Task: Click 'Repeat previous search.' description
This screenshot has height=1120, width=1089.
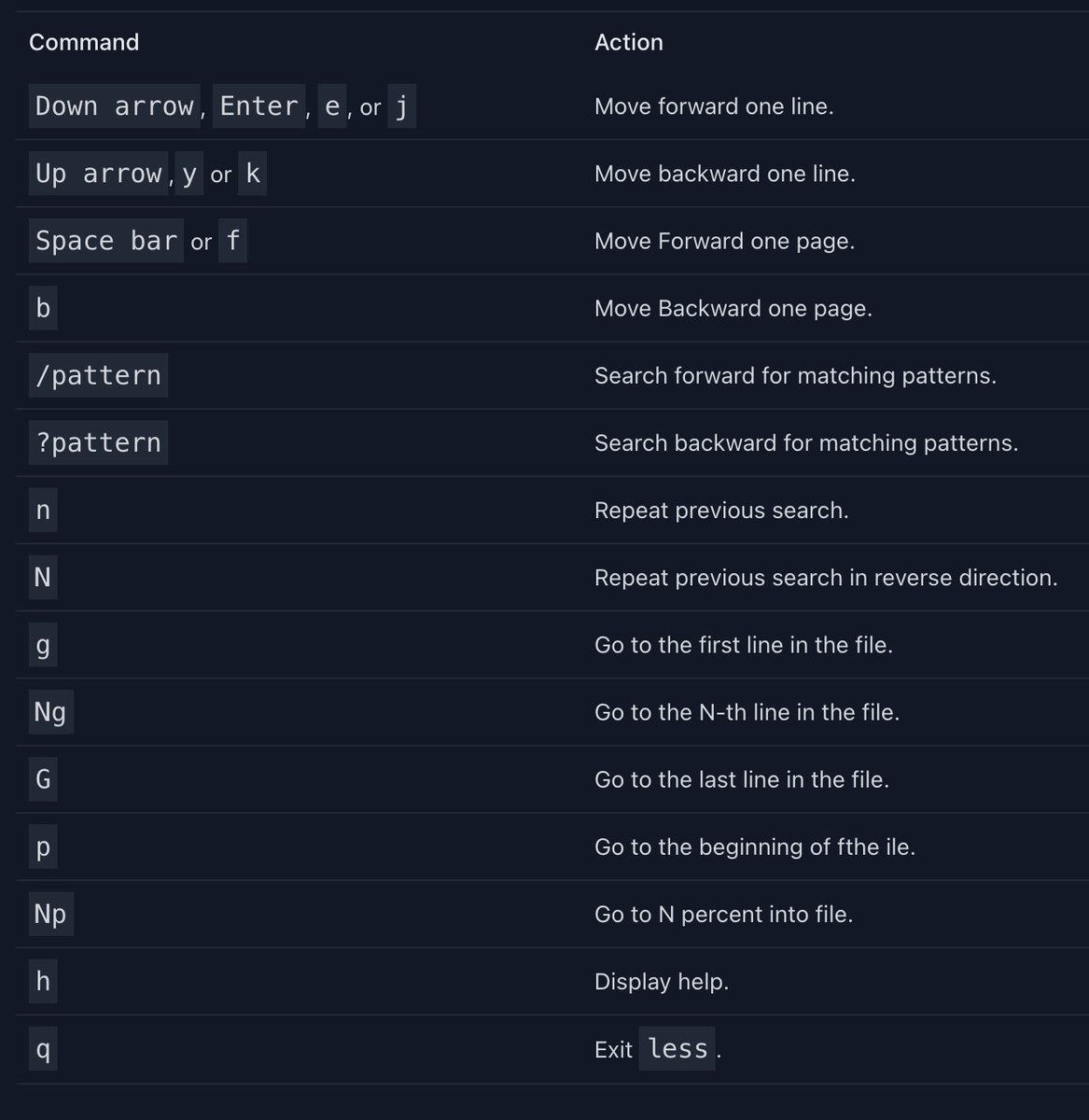Action: point(721,511)
